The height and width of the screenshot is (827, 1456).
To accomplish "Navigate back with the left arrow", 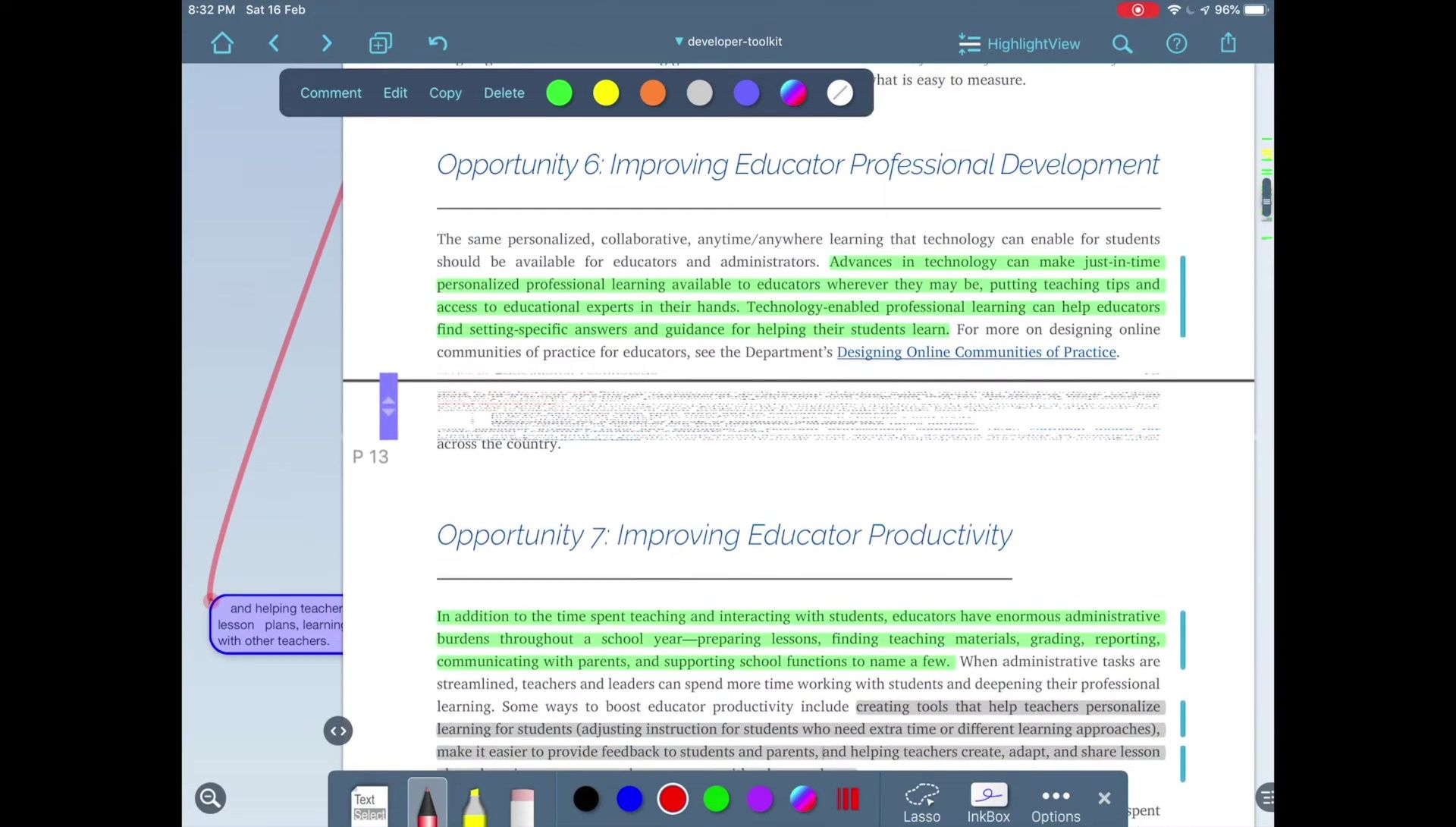I will point(275,43).
